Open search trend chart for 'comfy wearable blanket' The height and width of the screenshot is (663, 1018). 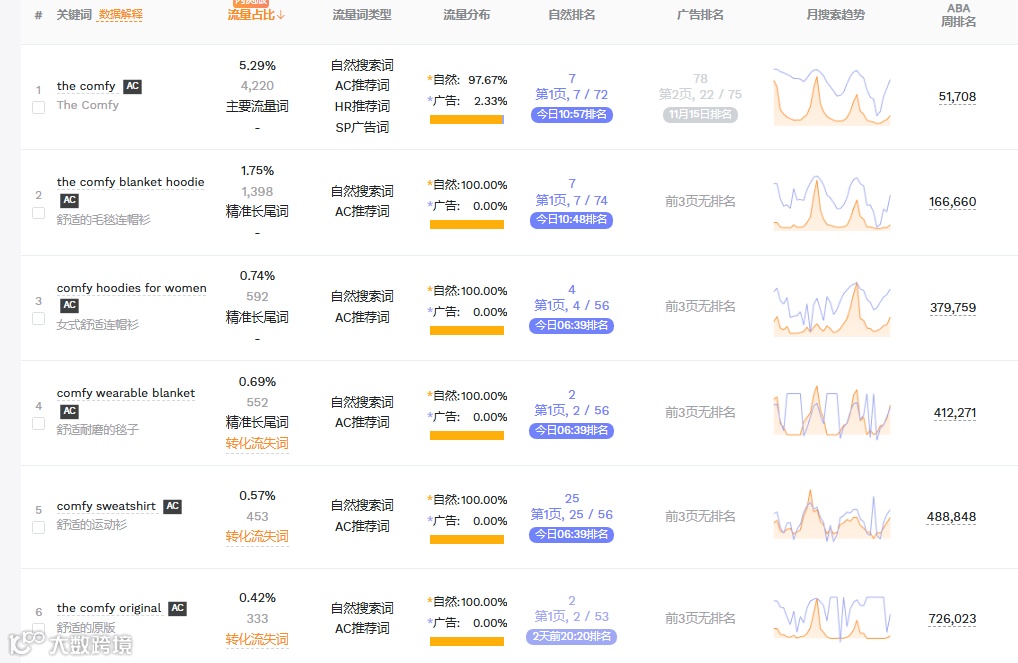pyautogui.click(x=832, y=412)
